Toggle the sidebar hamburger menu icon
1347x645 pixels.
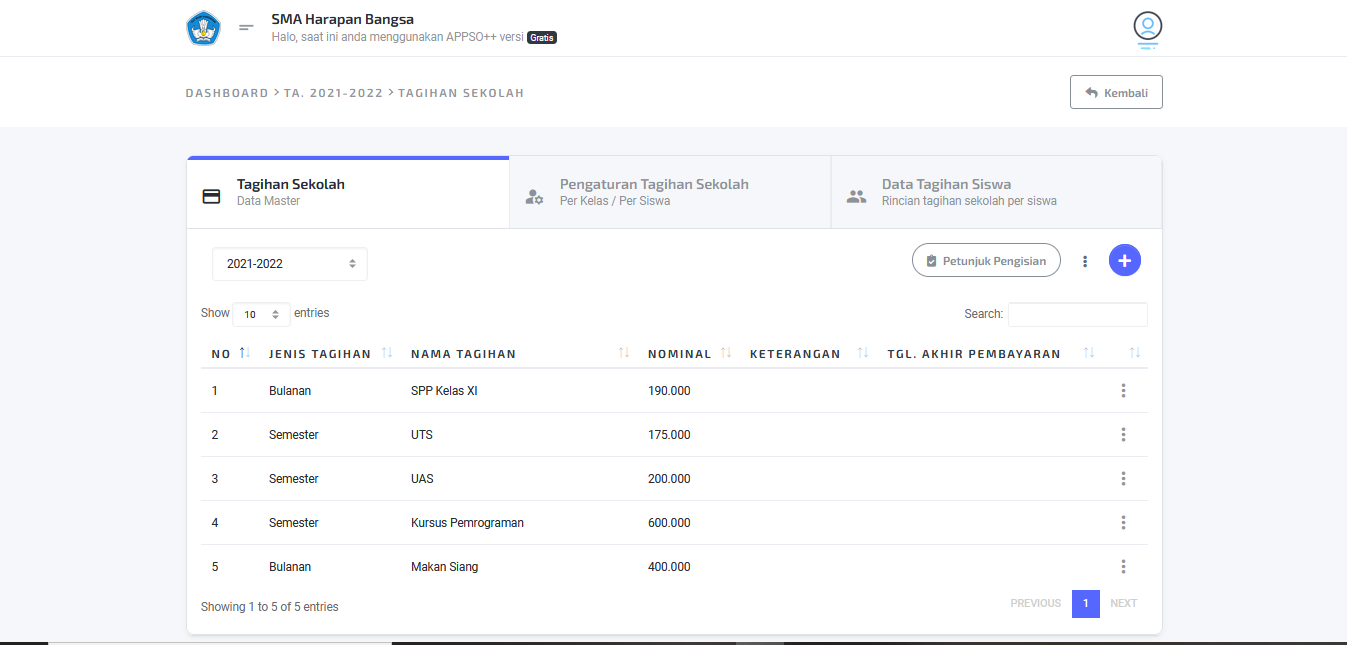pyautogui.click(x=246, y=28)
